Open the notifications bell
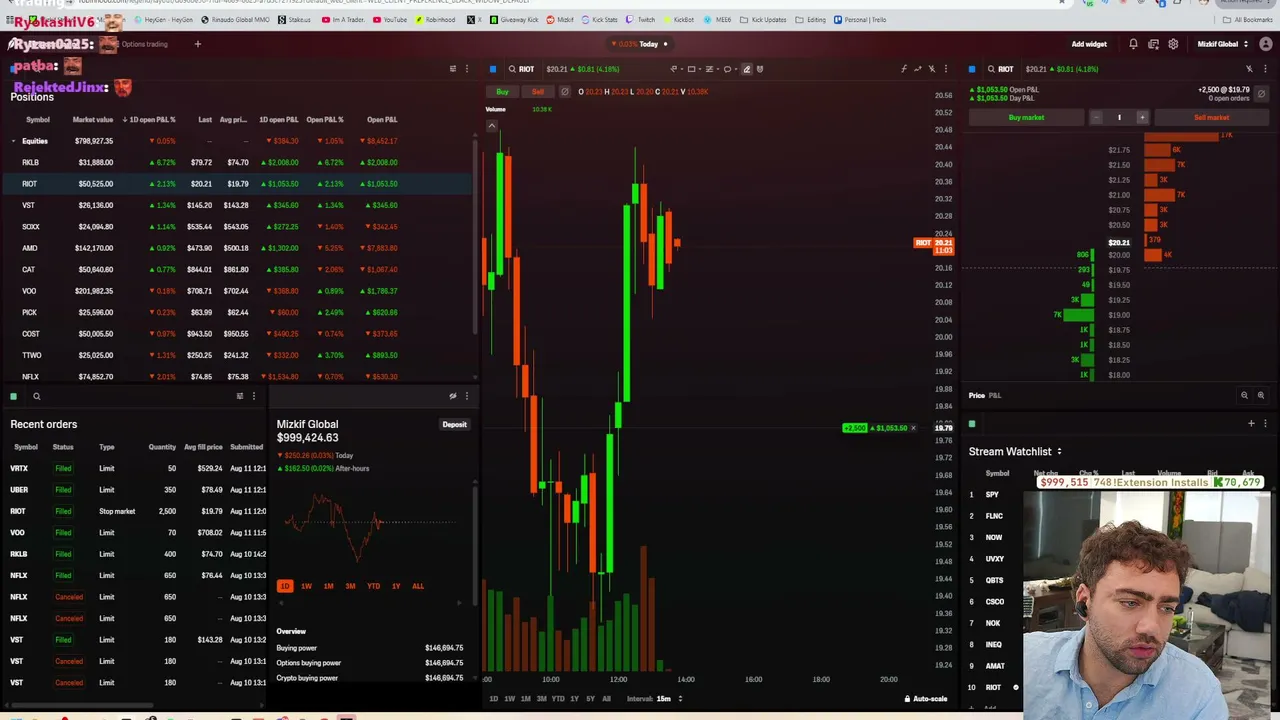This screenshot has height=720, width=1280. tap(1133, 44)
